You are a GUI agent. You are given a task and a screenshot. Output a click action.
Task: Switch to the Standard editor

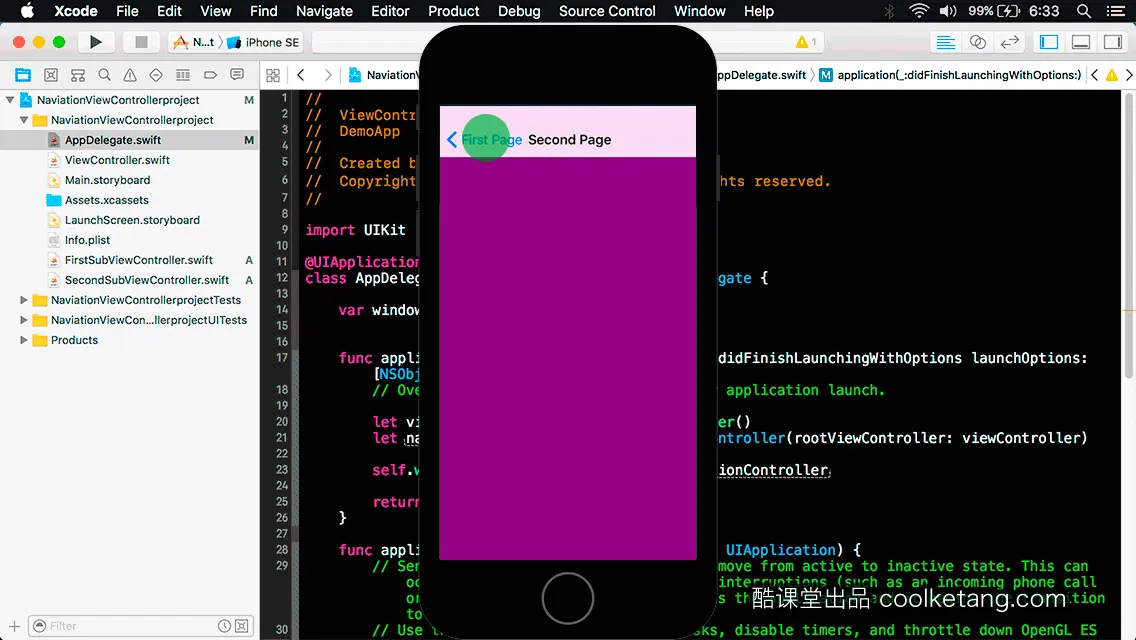coord(945,42)
